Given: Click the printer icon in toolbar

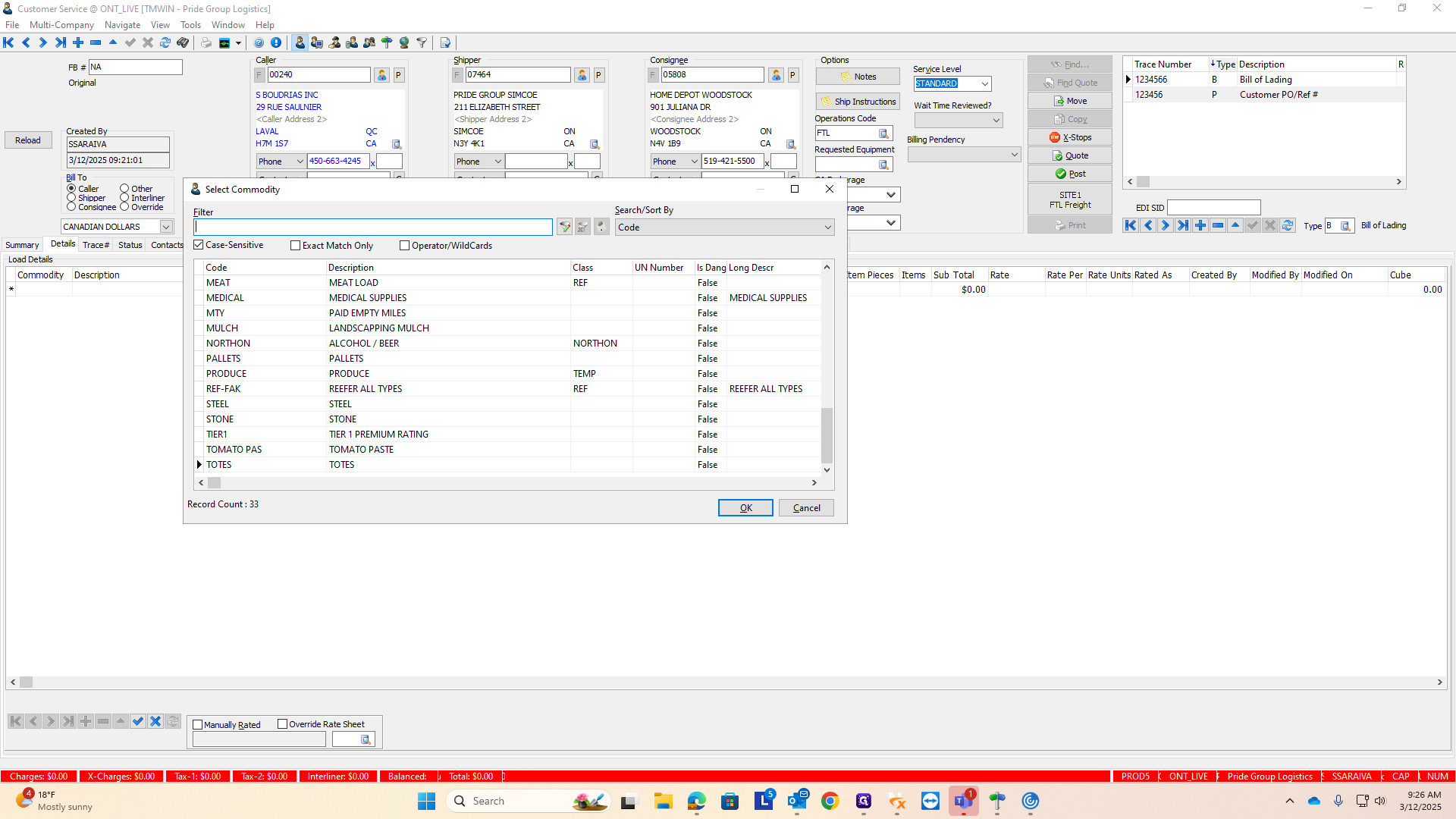Looking at the screenshot, I should [x=206, y=43].
